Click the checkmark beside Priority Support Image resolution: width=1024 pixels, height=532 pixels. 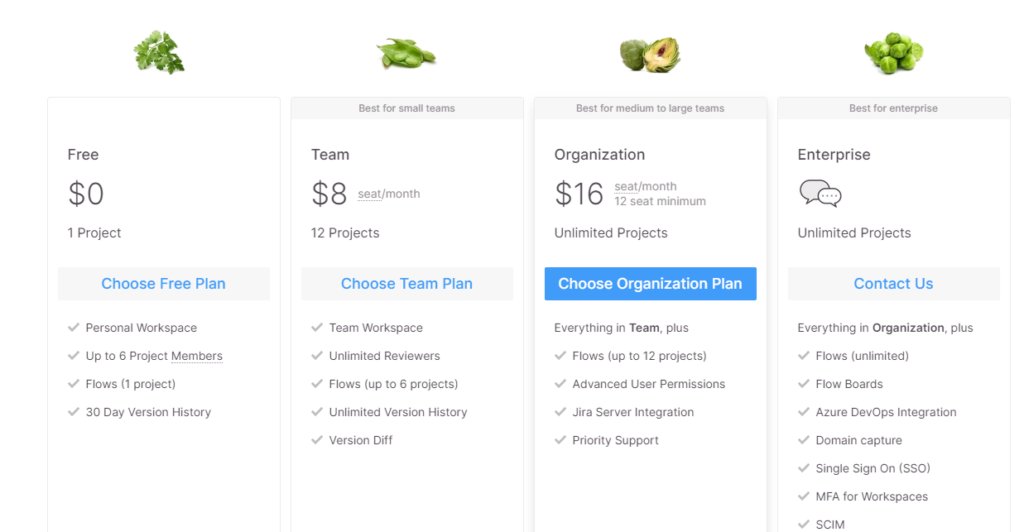tap(560, 439)
